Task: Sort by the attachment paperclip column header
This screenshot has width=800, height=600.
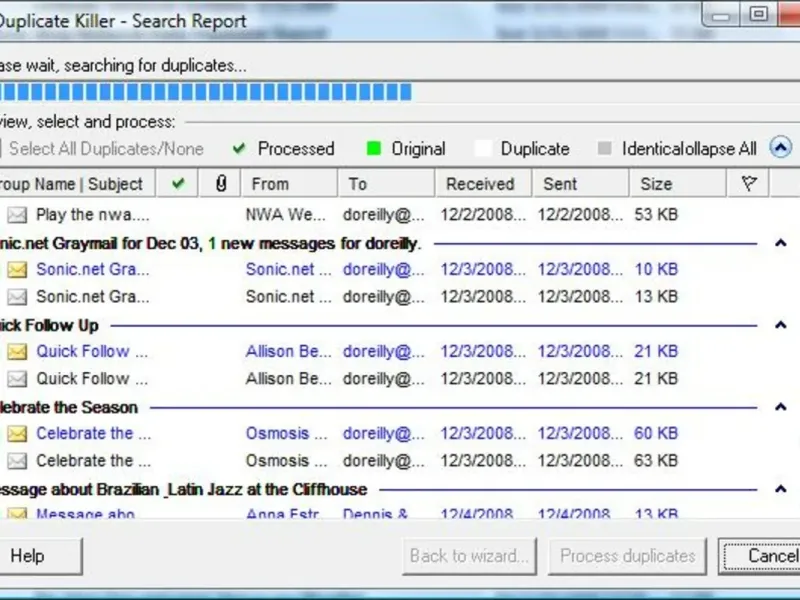Action: point(220,183)
